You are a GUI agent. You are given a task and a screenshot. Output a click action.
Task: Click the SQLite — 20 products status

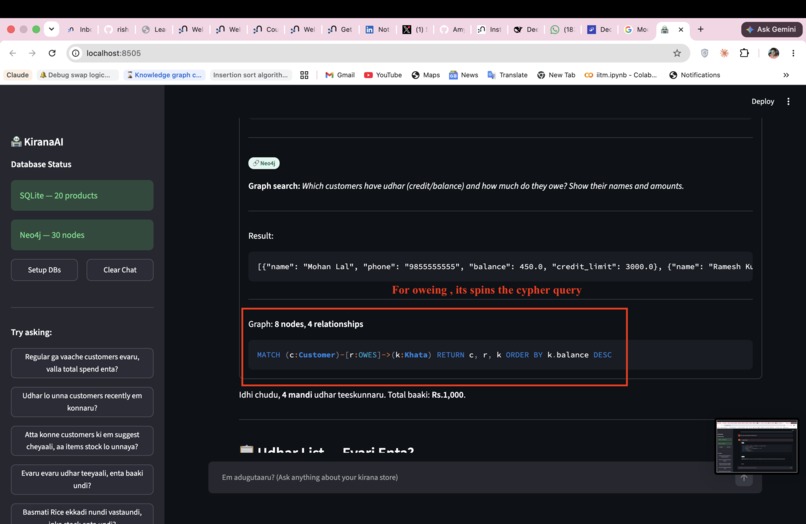pos(82,195)
